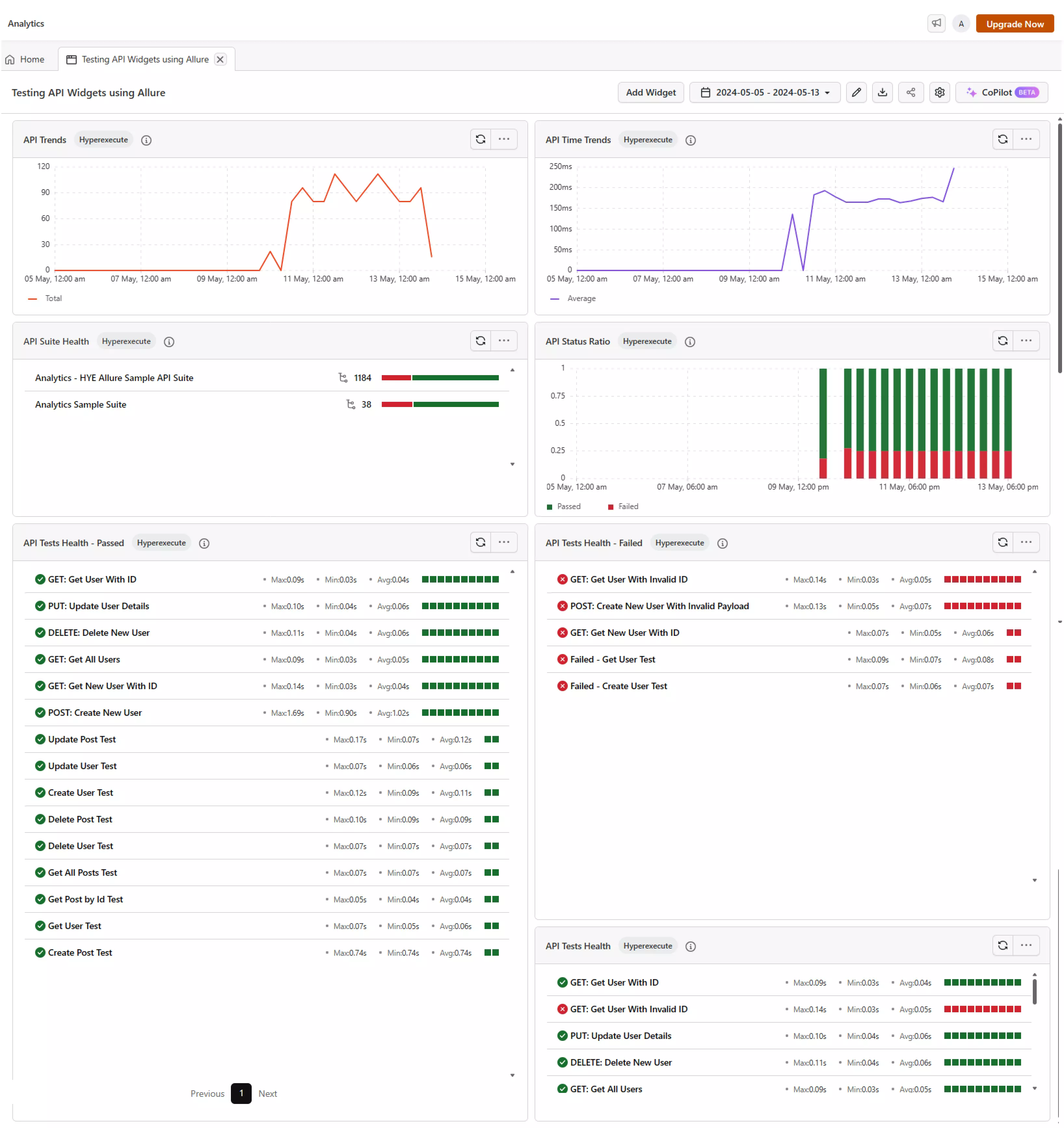Viewport: 1064px width, 1128px height.
Task: Click the down arrow of the API Suite Health list scrollbar
Action: 512,464
